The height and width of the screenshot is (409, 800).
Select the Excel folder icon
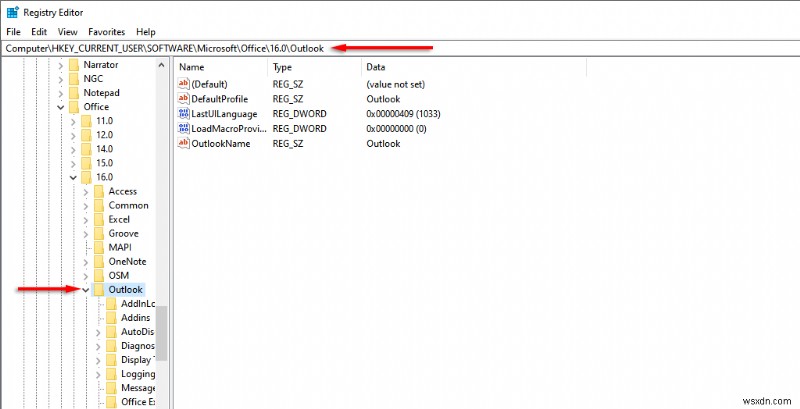99,220
